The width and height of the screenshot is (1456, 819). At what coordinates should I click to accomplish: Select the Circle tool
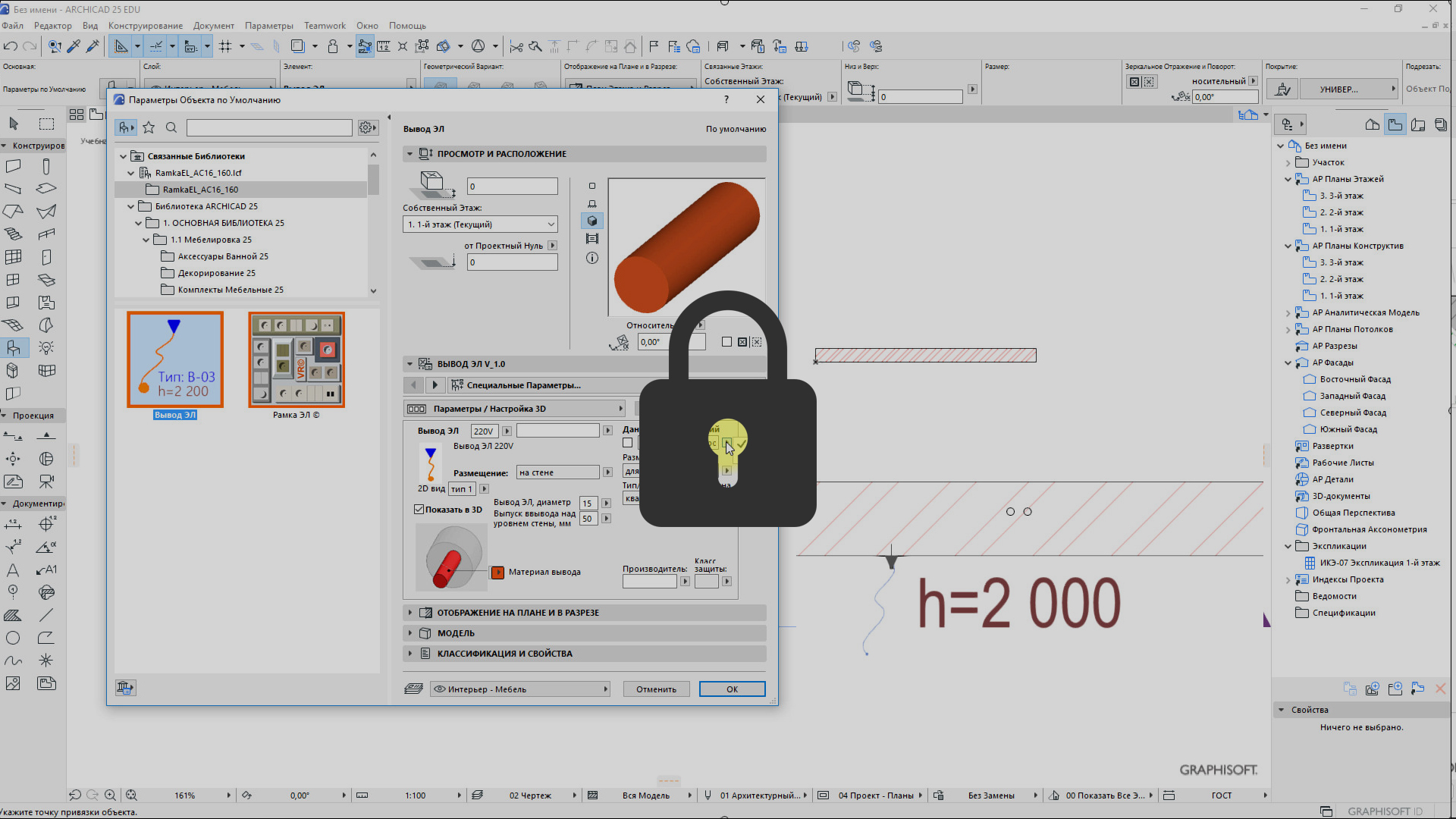click(13, 638)
